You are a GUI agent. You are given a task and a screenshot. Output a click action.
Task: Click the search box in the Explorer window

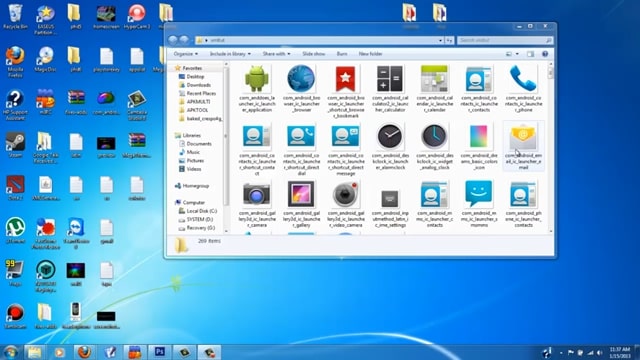click(504, 40)
